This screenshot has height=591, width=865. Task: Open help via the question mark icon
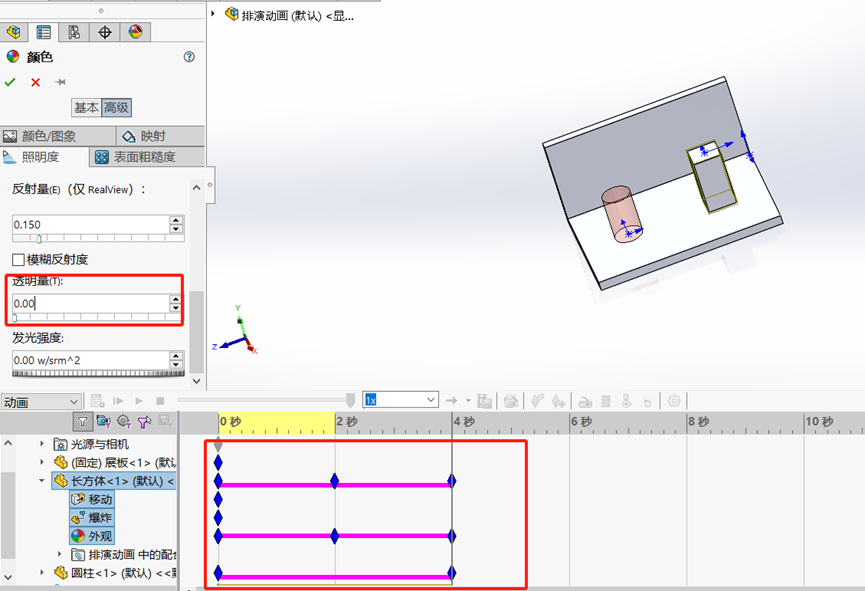coord(190,57)
